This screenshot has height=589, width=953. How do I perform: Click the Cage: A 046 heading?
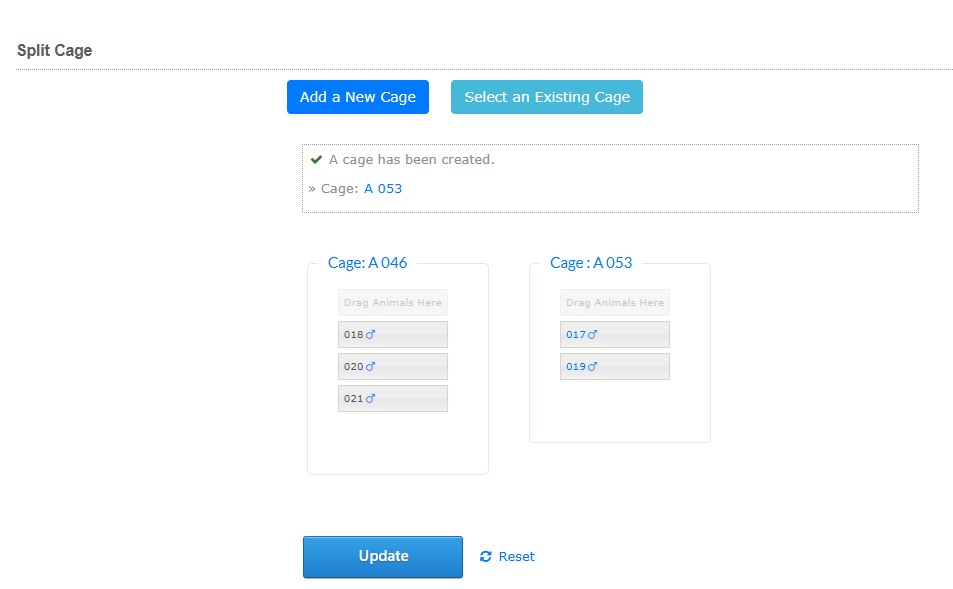pos(368,263)
